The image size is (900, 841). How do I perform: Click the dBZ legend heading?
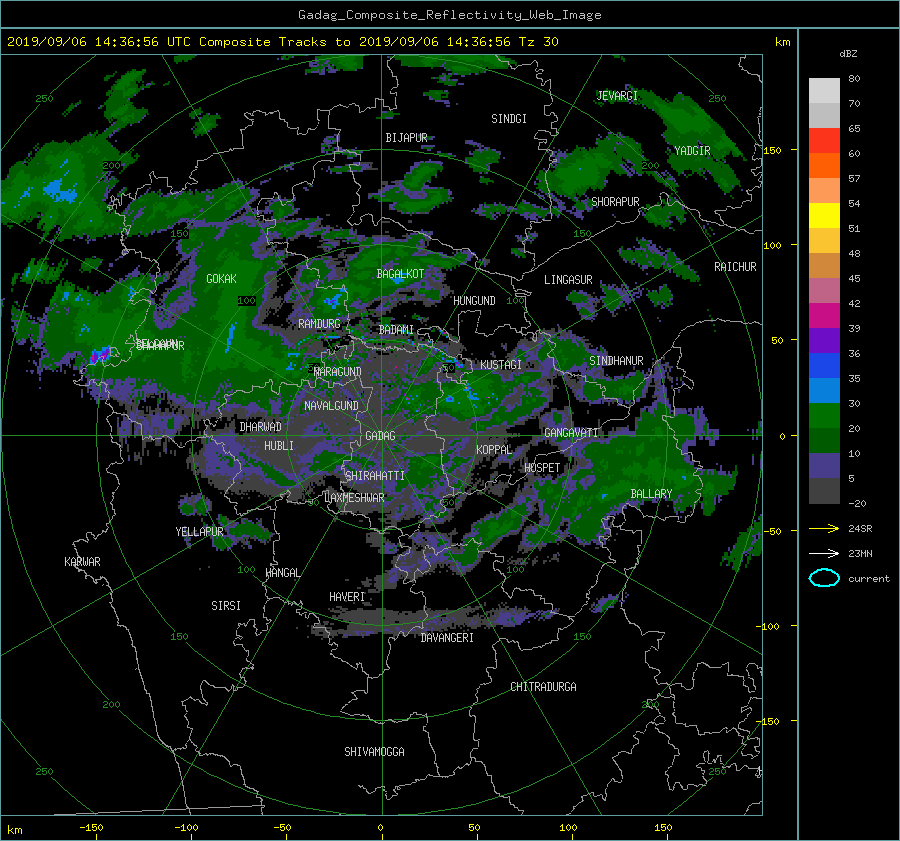coord(848,54)
